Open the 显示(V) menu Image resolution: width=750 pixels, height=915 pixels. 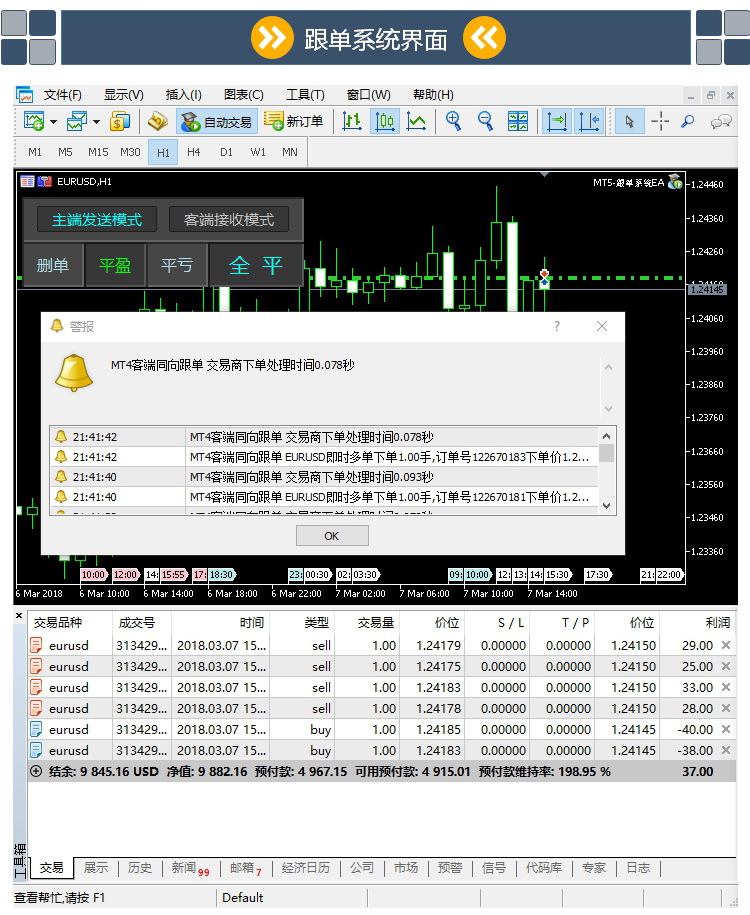click(x=124, y=95)
